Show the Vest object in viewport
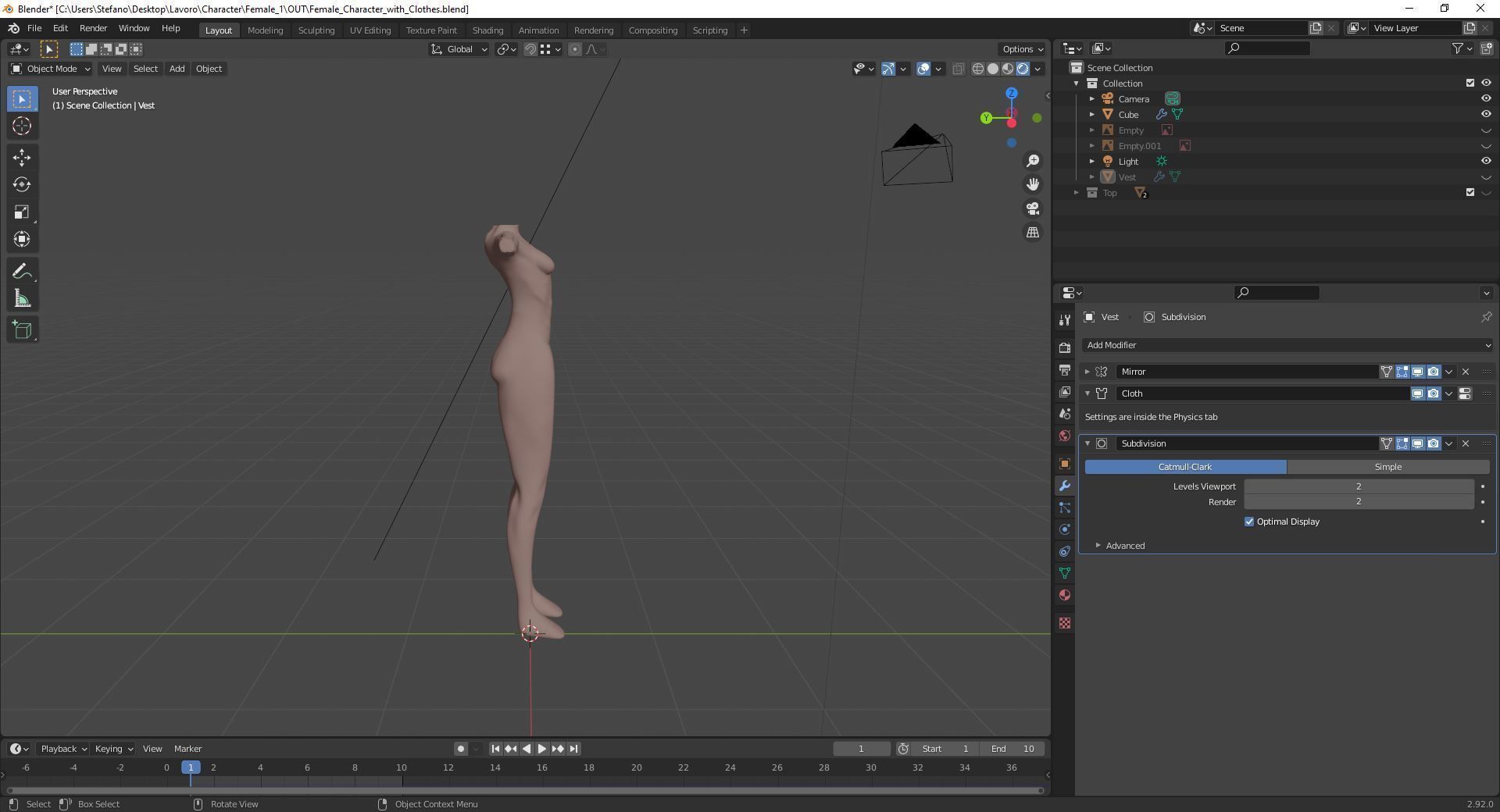Viewport: 1500px width, 812px height. 1486,177
